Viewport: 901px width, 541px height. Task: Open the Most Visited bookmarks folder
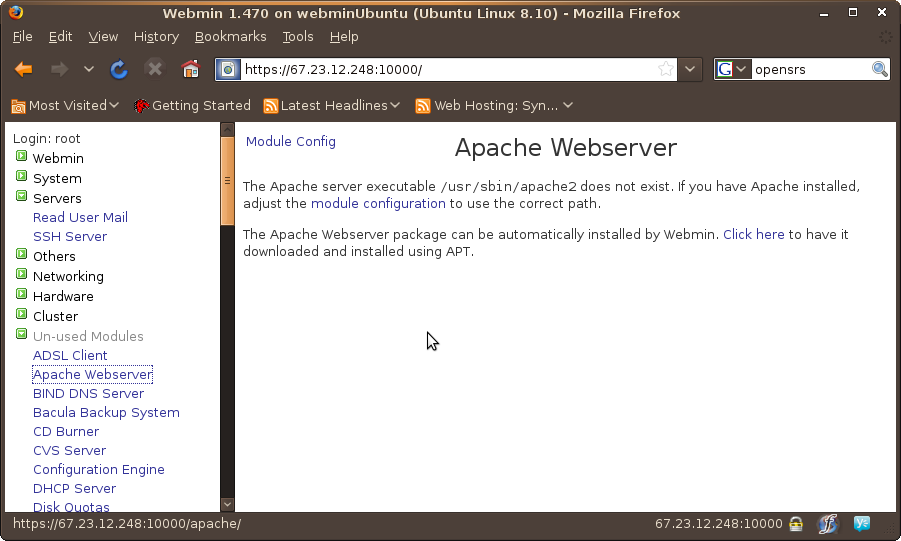click(65, 106)
